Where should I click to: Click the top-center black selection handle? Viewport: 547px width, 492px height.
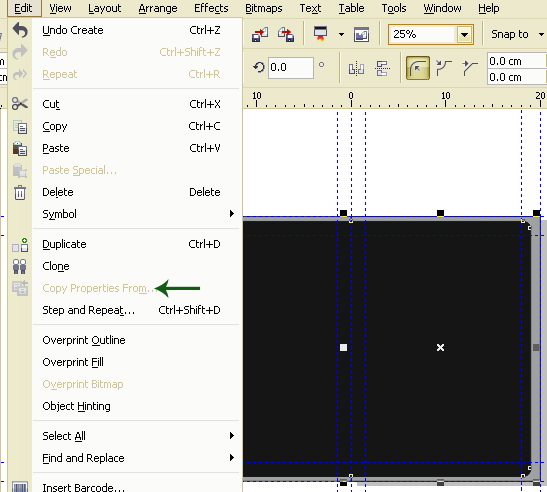pyautogui.click(x=440, y=213)
